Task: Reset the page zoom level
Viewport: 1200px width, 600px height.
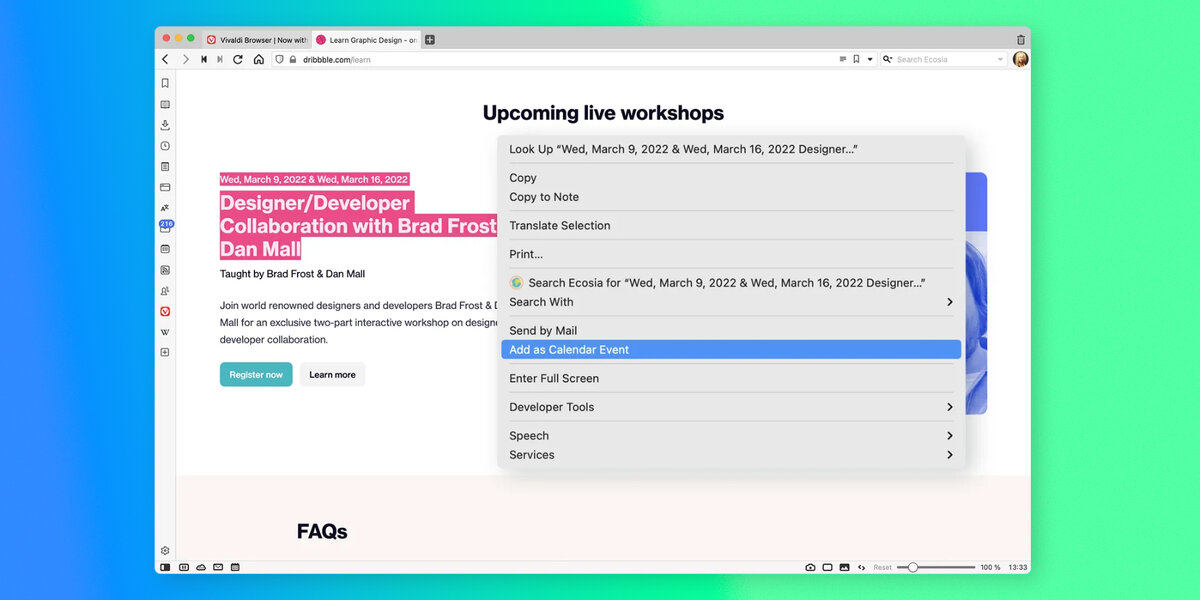Action: (x=883, y=567)
